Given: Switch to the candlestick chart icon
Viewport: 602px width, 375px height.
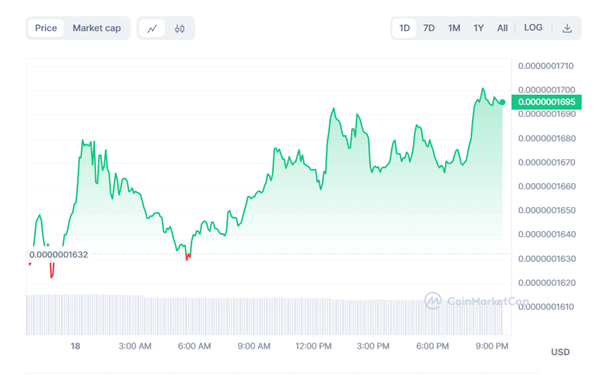Looking at the screenshot, I should pos(179,28).
